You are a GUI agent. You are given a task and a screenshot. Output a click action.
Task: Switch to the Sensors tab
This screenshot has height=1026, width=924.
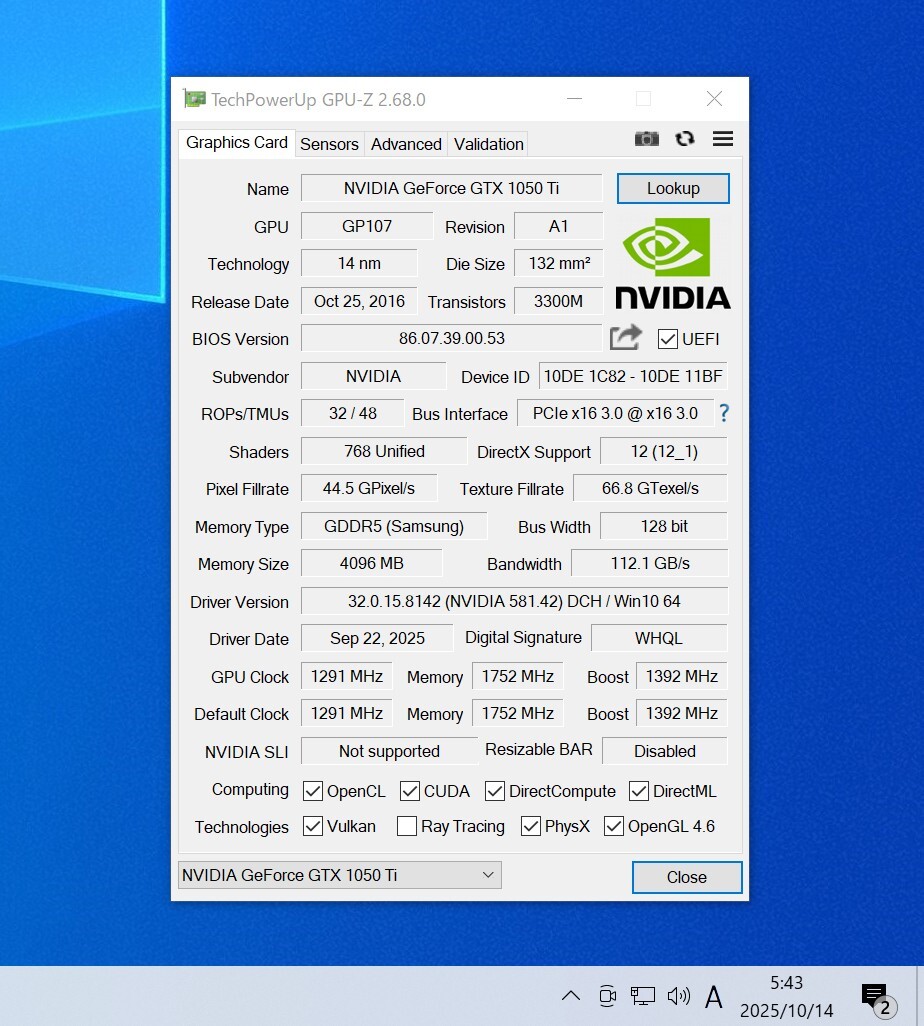point(329,144)
